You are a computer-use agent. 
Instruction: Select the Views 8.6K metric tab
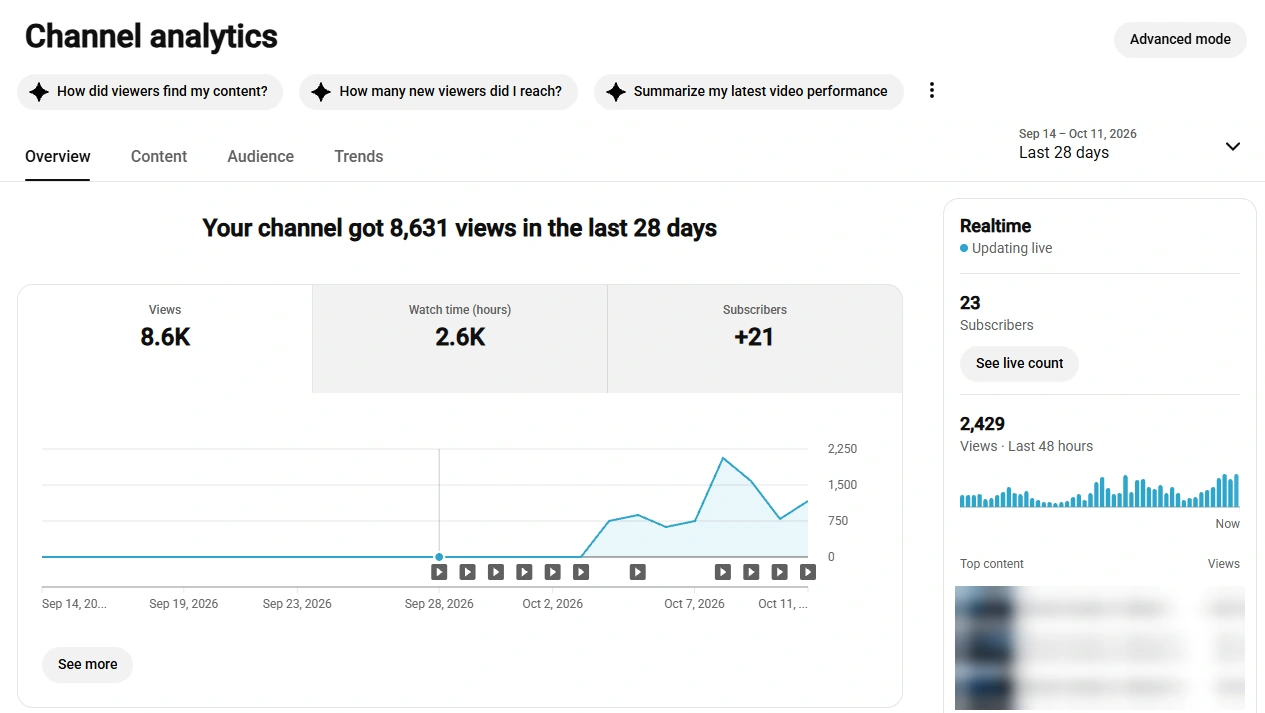[165, 338]
